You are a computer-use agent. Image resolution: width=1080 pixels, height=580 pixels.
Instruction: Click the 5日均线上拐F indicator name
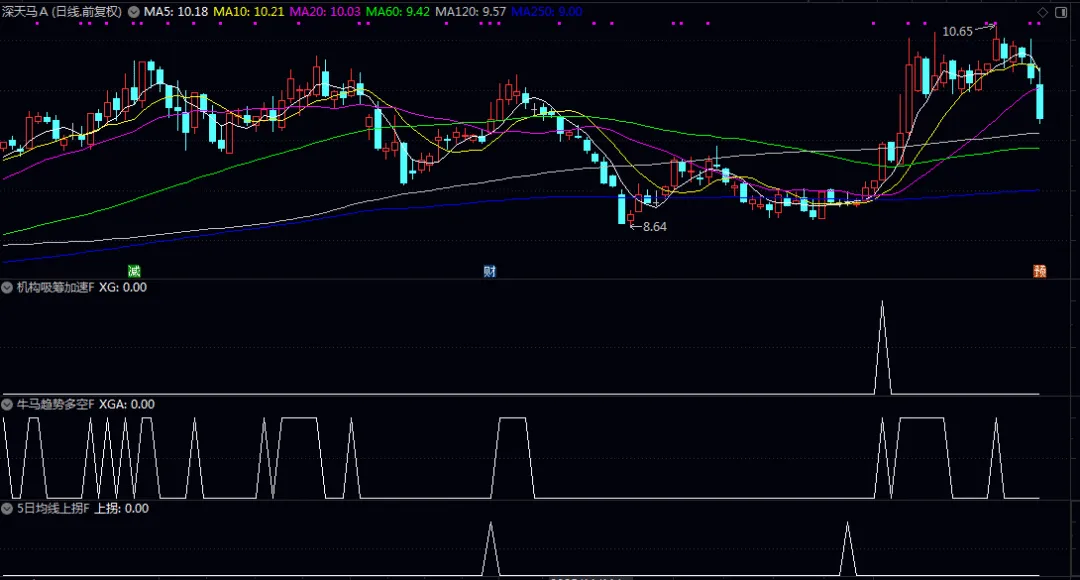pos(53,508)
